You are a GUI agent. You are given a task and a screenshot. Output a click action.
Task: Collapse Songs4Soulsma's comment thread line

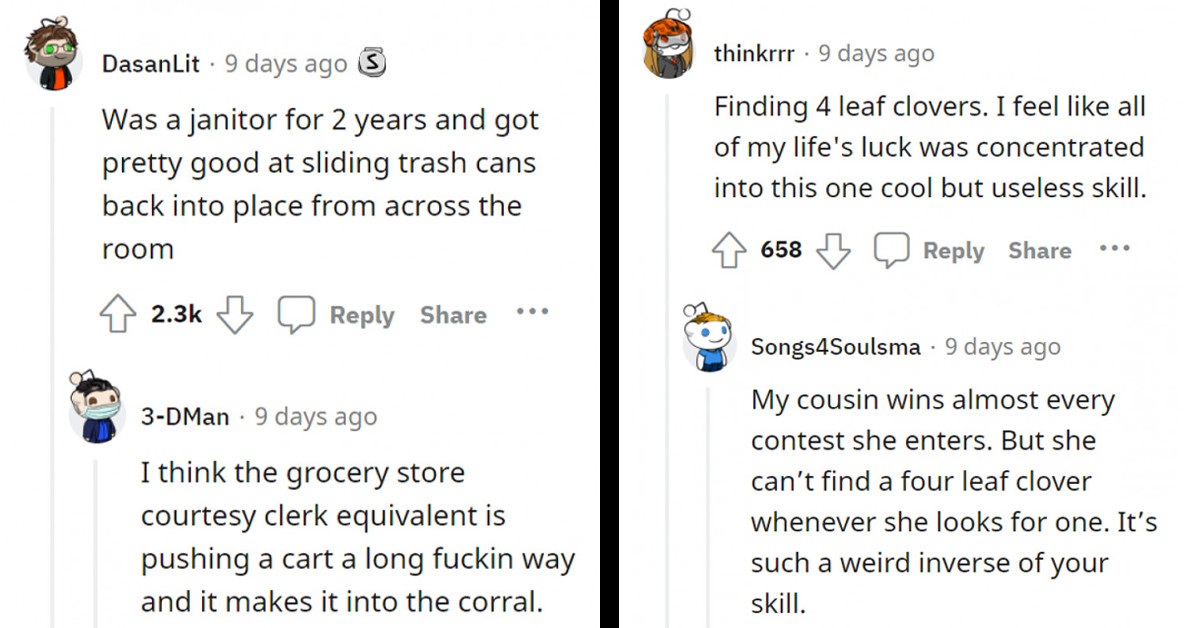710,500
